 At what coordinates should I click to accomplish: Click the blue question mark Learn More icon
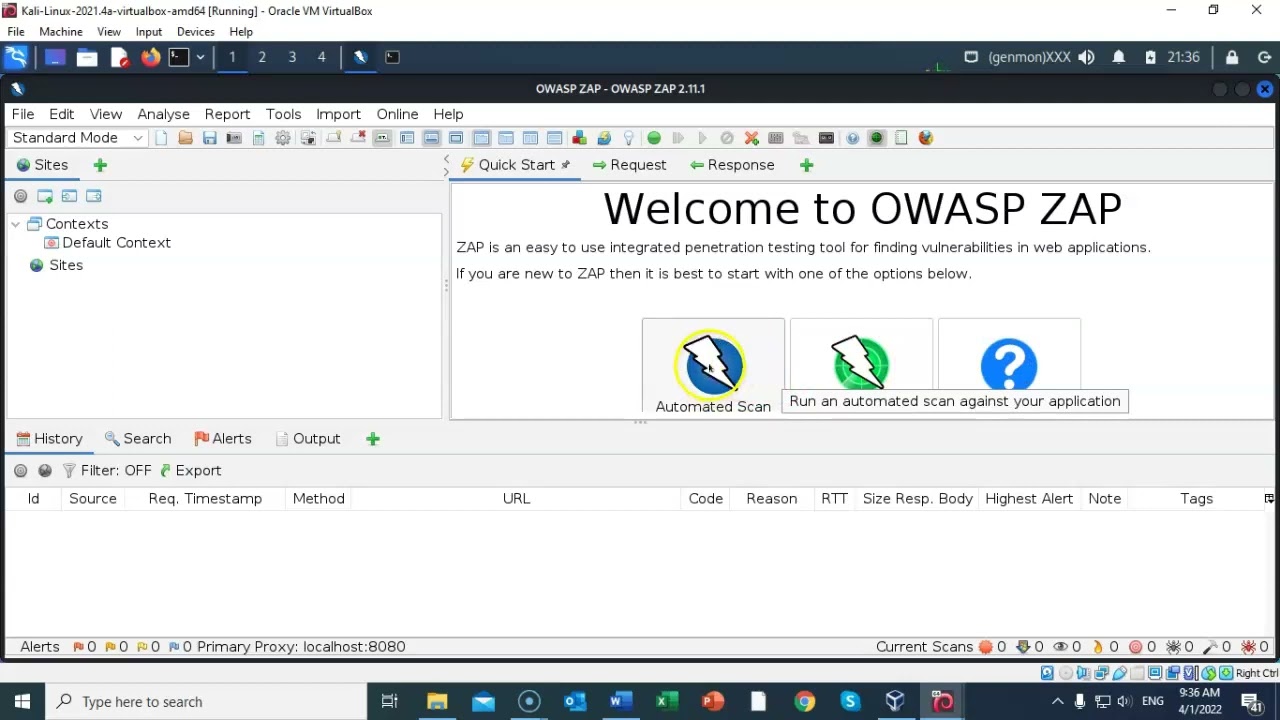(1009, 364)
